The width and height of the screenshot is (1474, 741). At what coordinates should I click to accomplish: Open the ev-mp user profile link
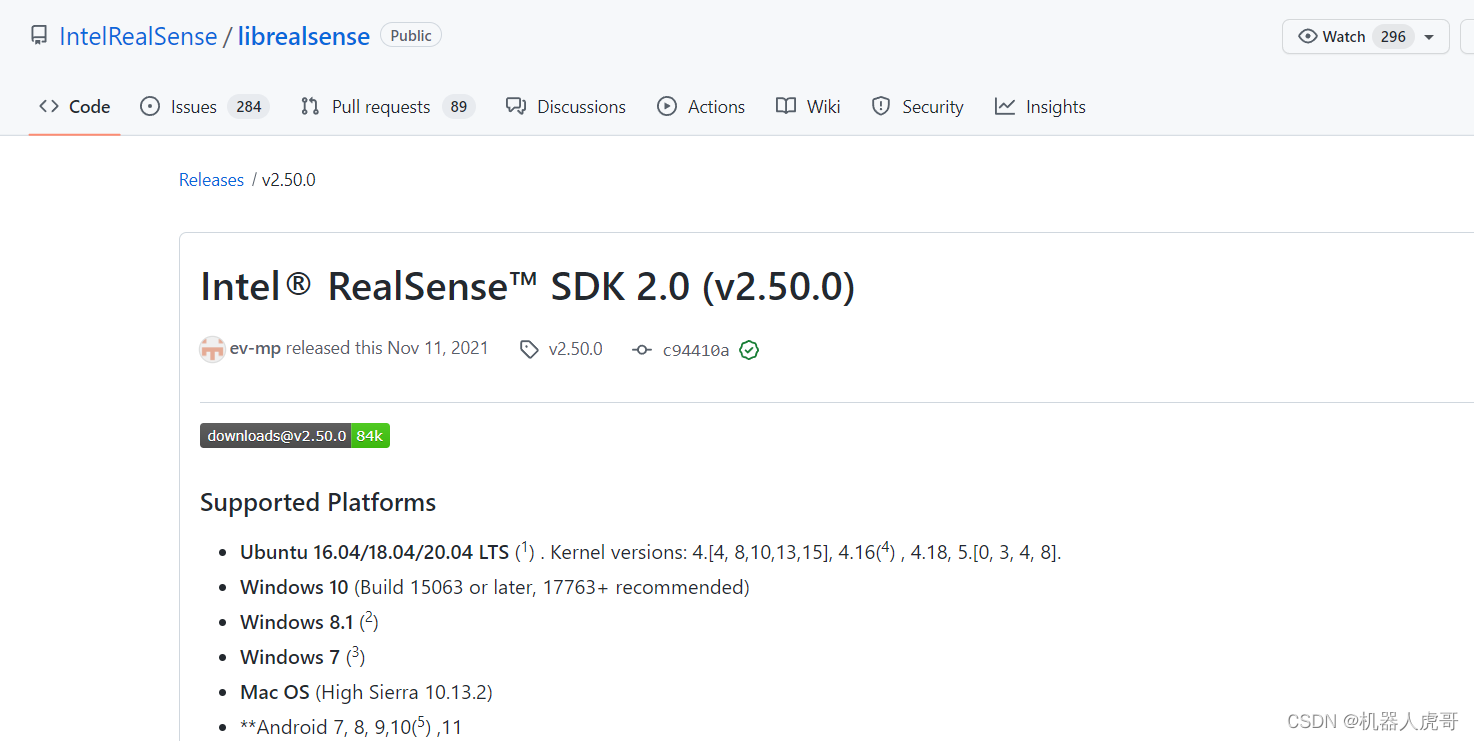tap(255, 349)
